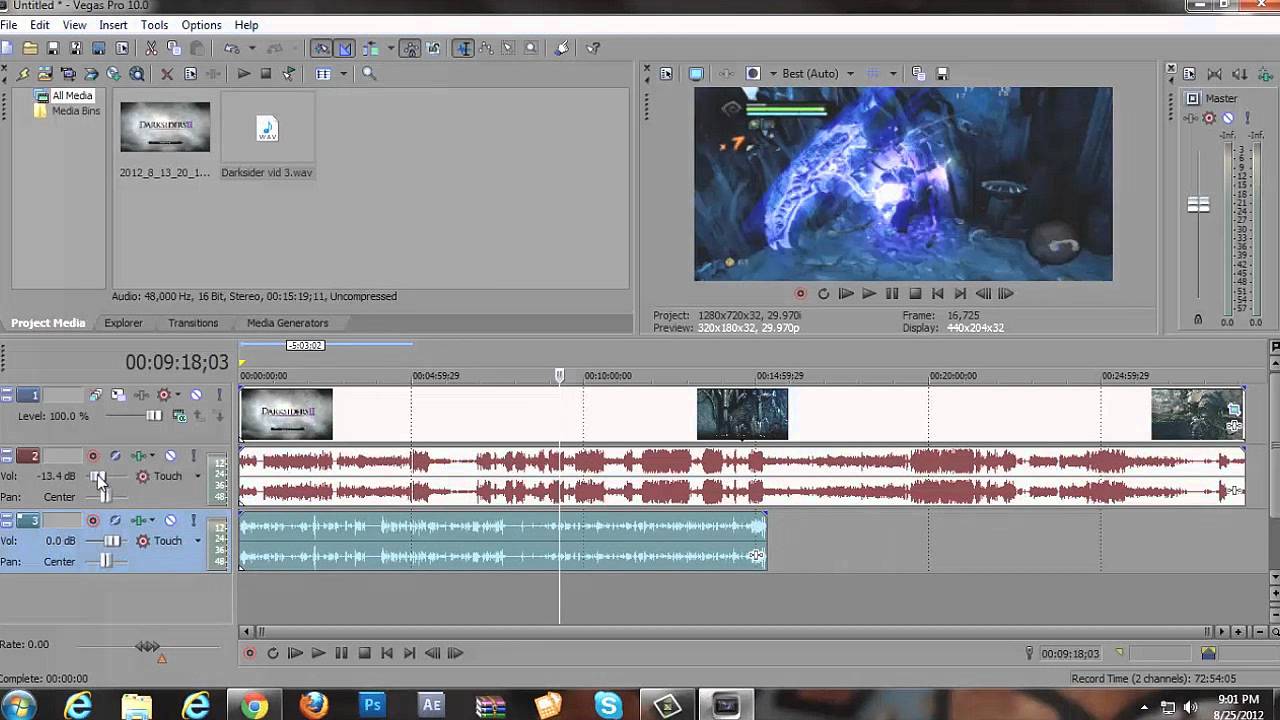Open track 3 Touch automation mode dropdown
This screenshot has height=720, width=1280.
197,541
